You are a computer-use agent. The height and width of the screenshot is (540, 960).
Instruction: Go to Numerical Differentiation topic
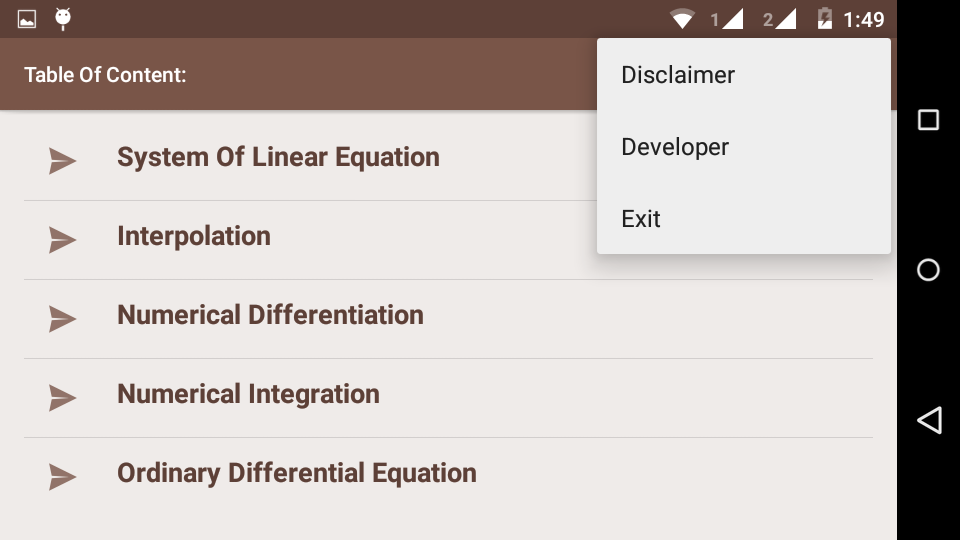(x=270, y=315)
